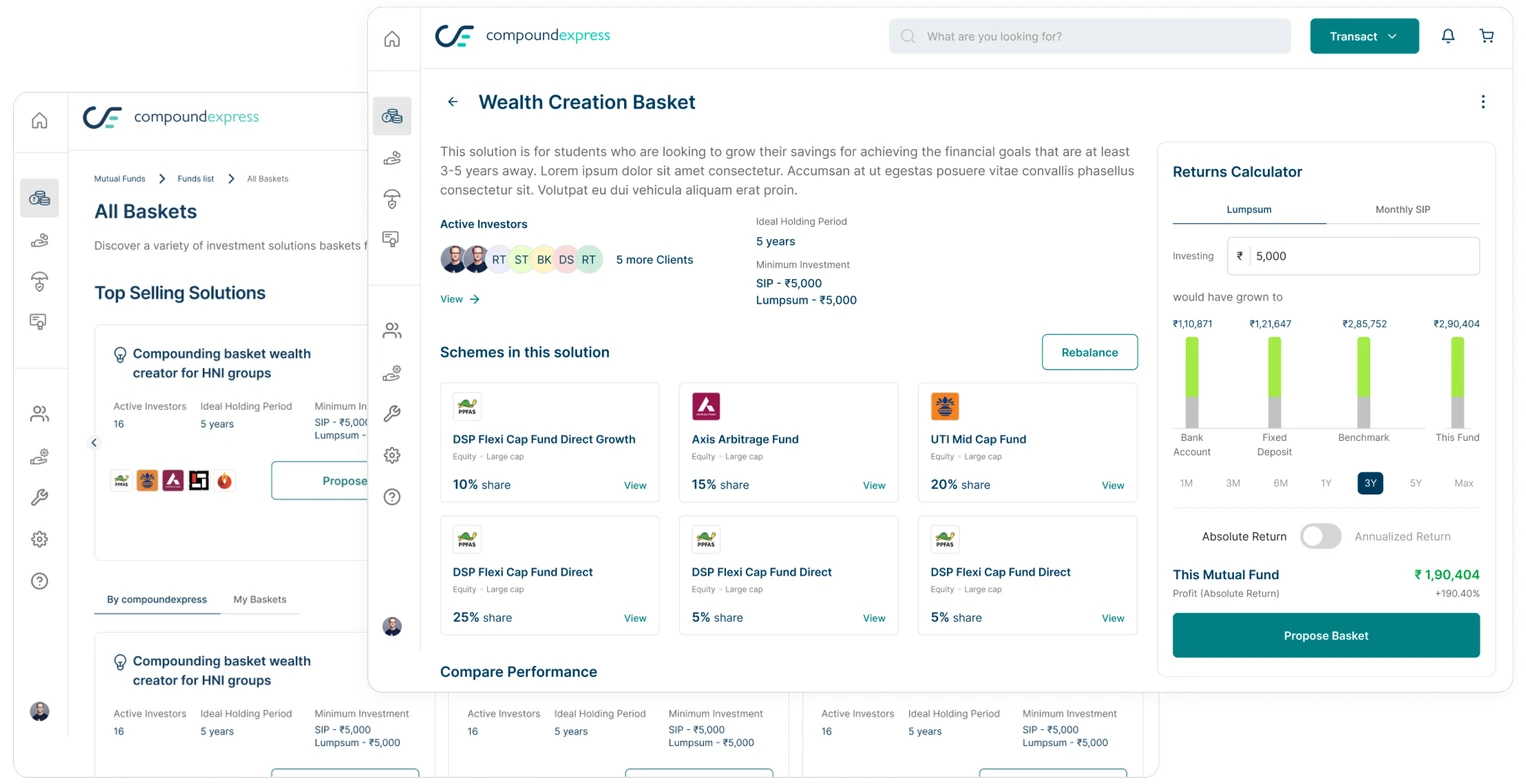Click umbrella icon in back window sidebar
1526x784 pixels.
coord(39,282)
